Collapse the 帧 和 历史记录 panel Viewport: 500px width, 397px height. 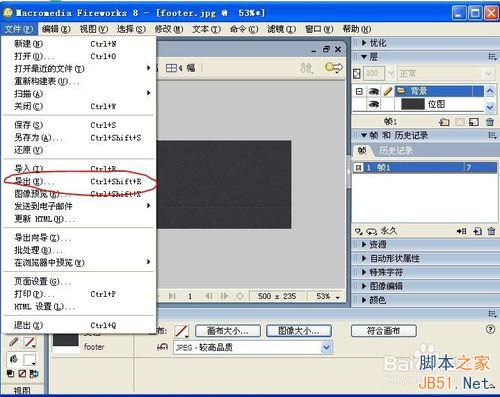(x=364, y=135)
